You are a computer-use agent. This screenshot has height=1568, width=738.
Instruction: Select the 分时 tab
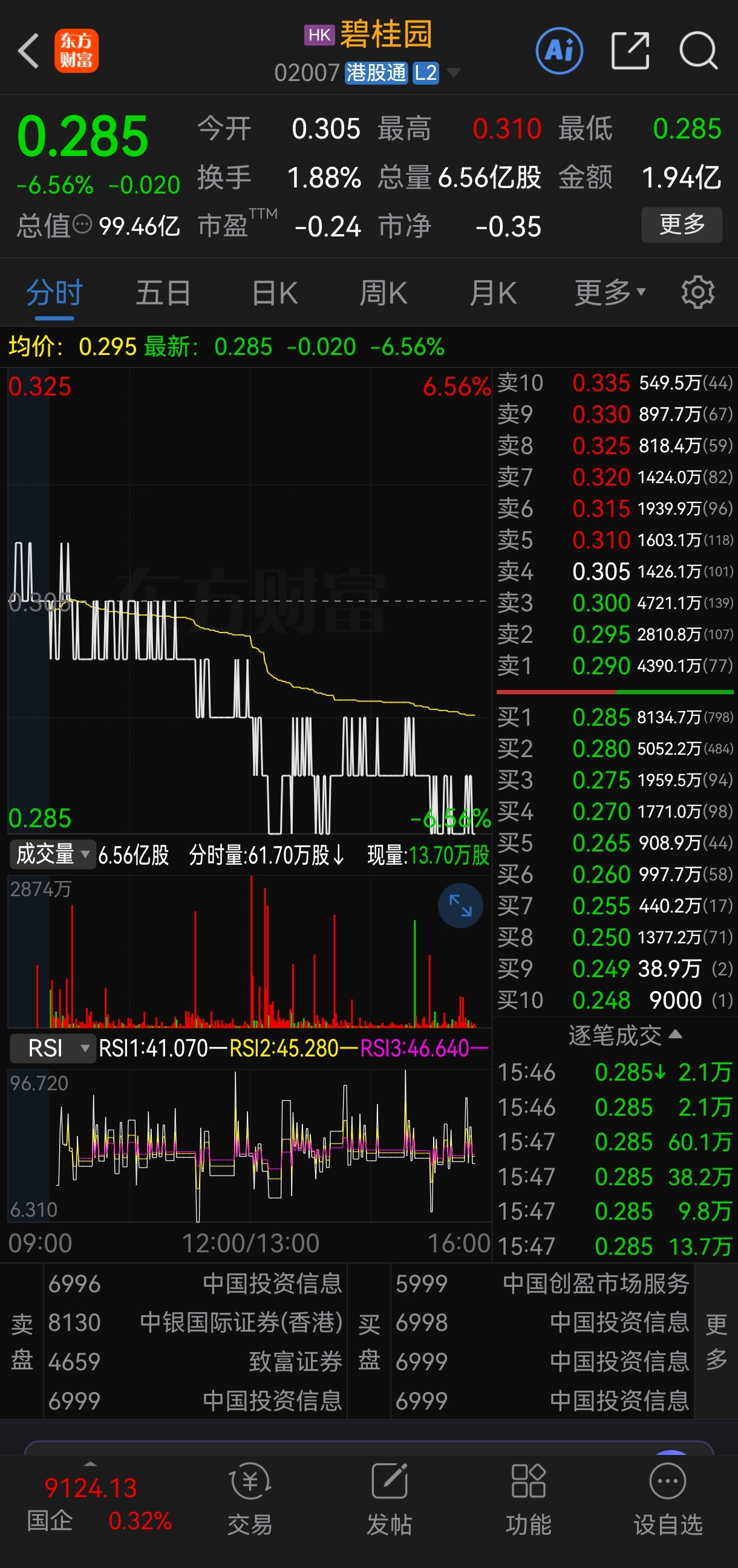[54, 293]
